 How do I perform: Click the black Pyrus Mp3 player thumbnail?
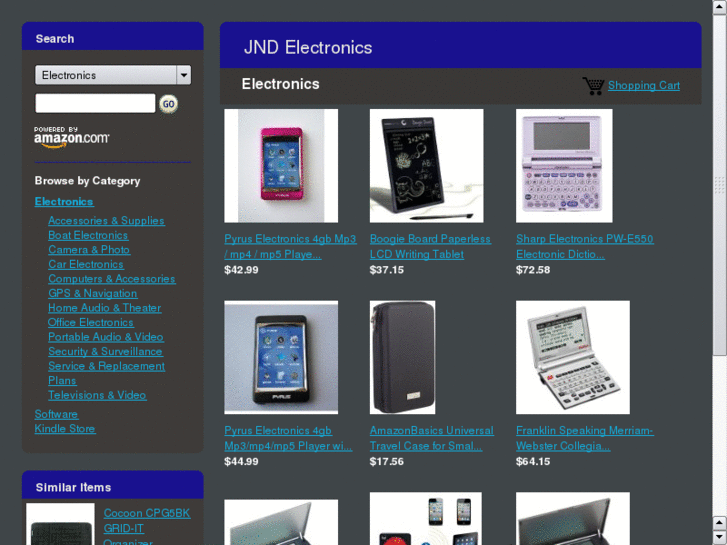pyautogui.click(x=281, y=357)
